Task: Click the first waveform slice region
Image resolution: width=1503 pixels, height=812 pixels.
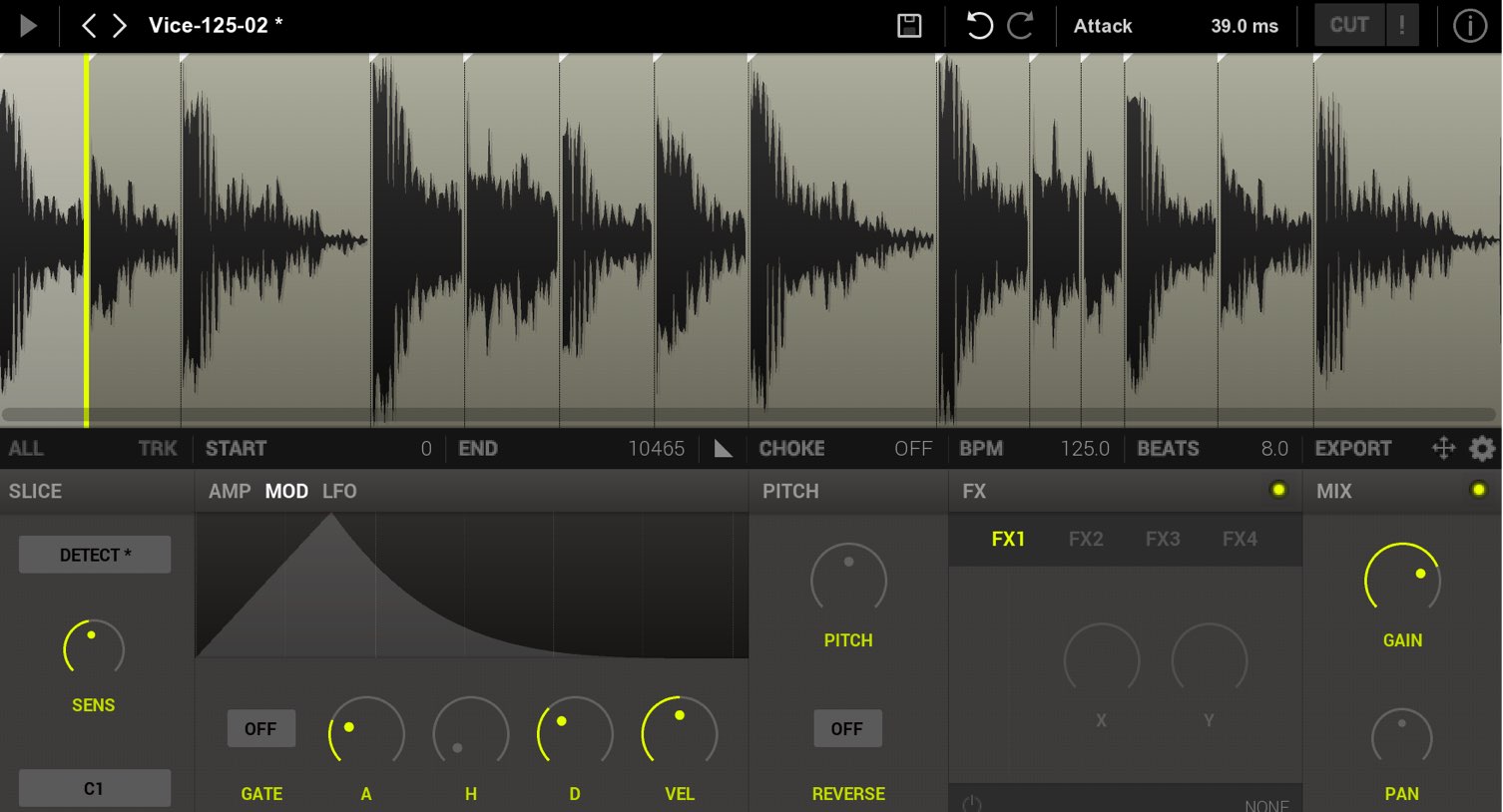Action: click(42, 239)
